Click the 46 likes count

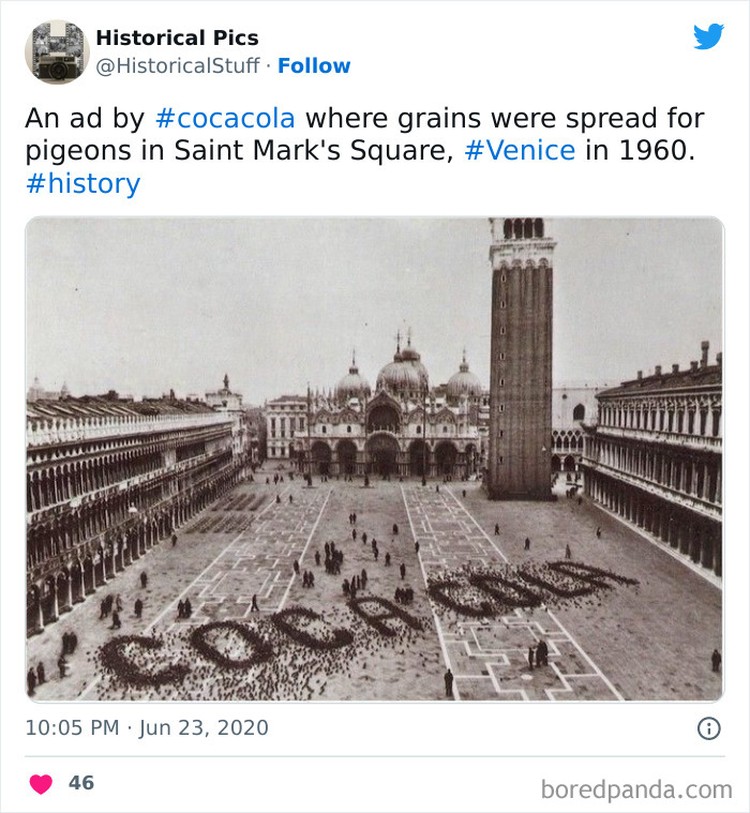(x=81, y=783)
